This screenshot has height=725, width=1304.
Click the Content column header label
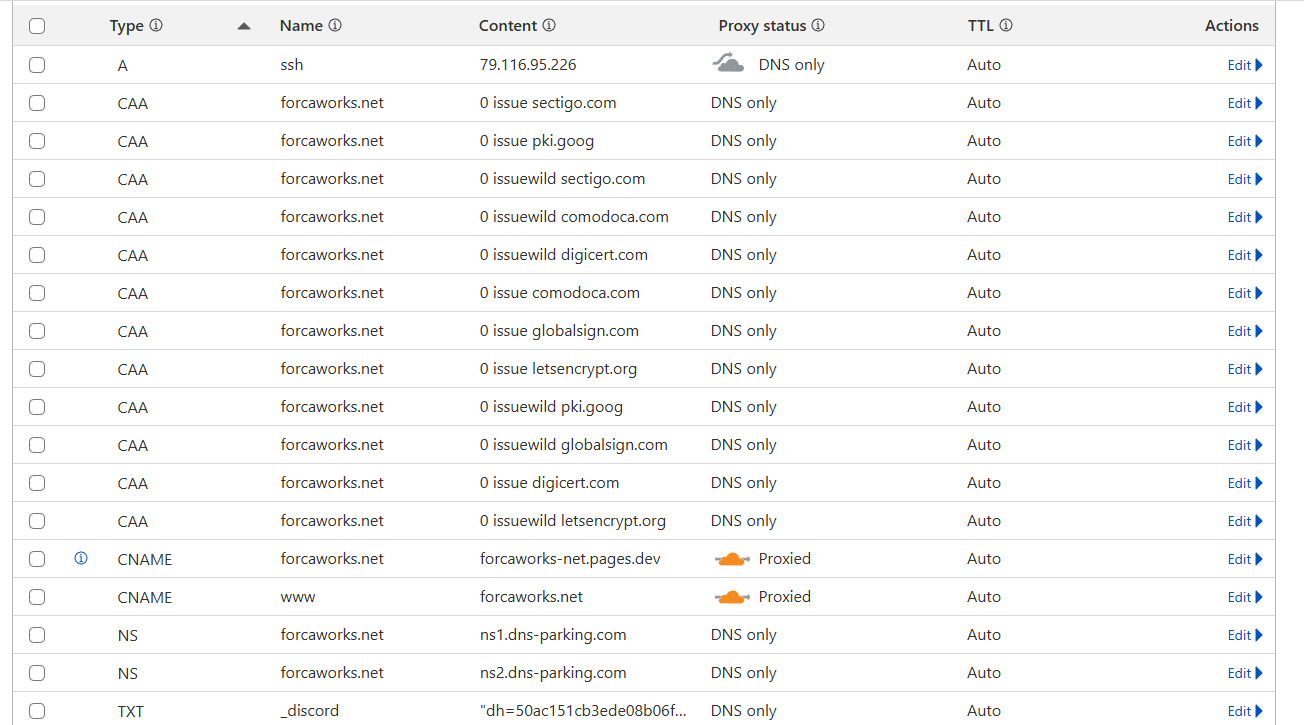[508, 26]
